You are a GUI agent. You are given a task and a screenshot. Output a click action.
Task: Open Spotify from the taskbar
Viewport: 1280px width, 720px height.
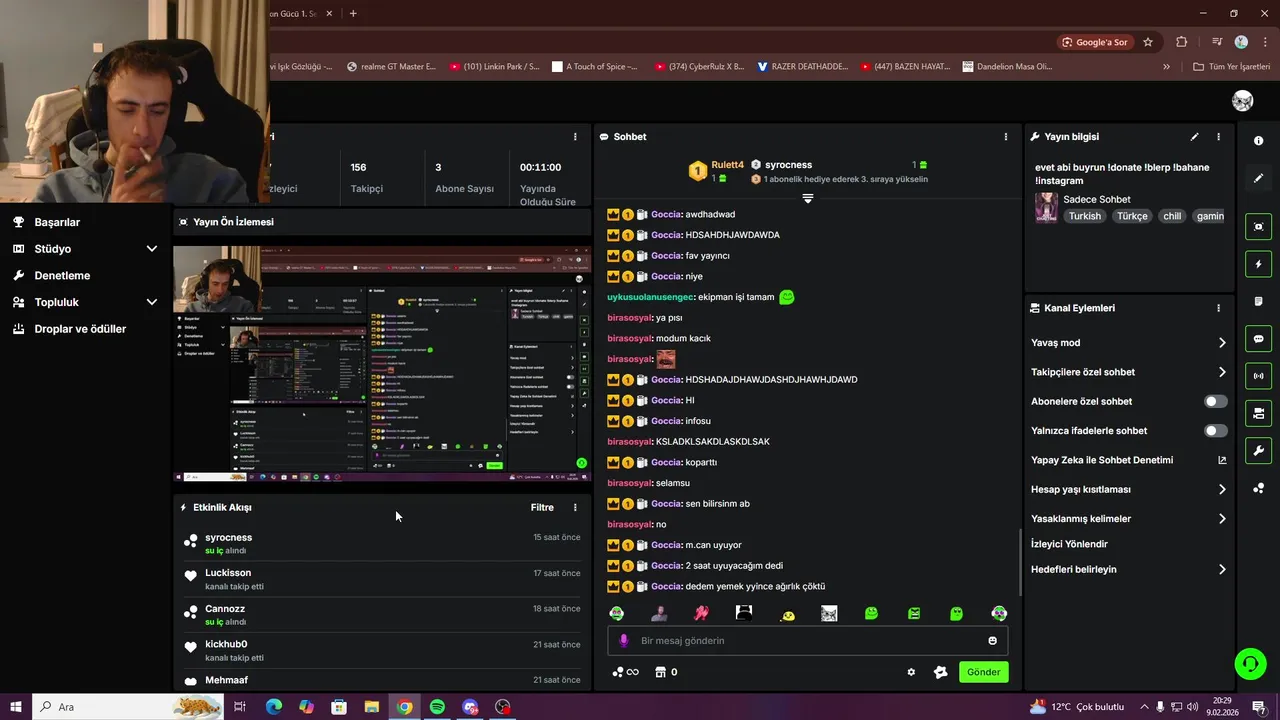click(437, 707)
